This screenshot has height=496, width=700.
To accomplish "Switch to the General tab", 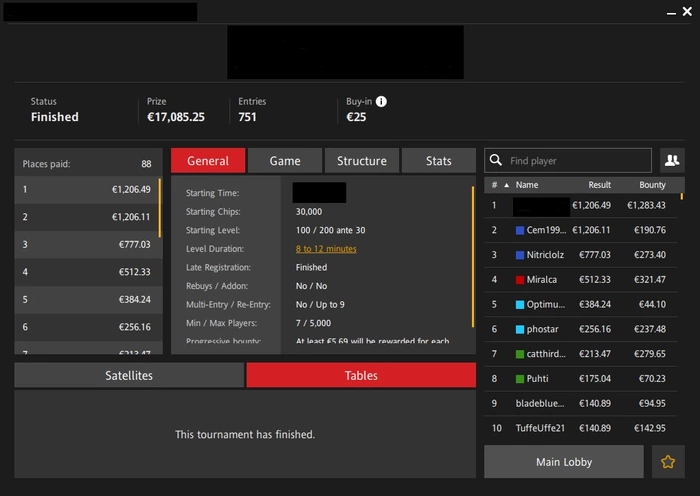I will point(208,161).
